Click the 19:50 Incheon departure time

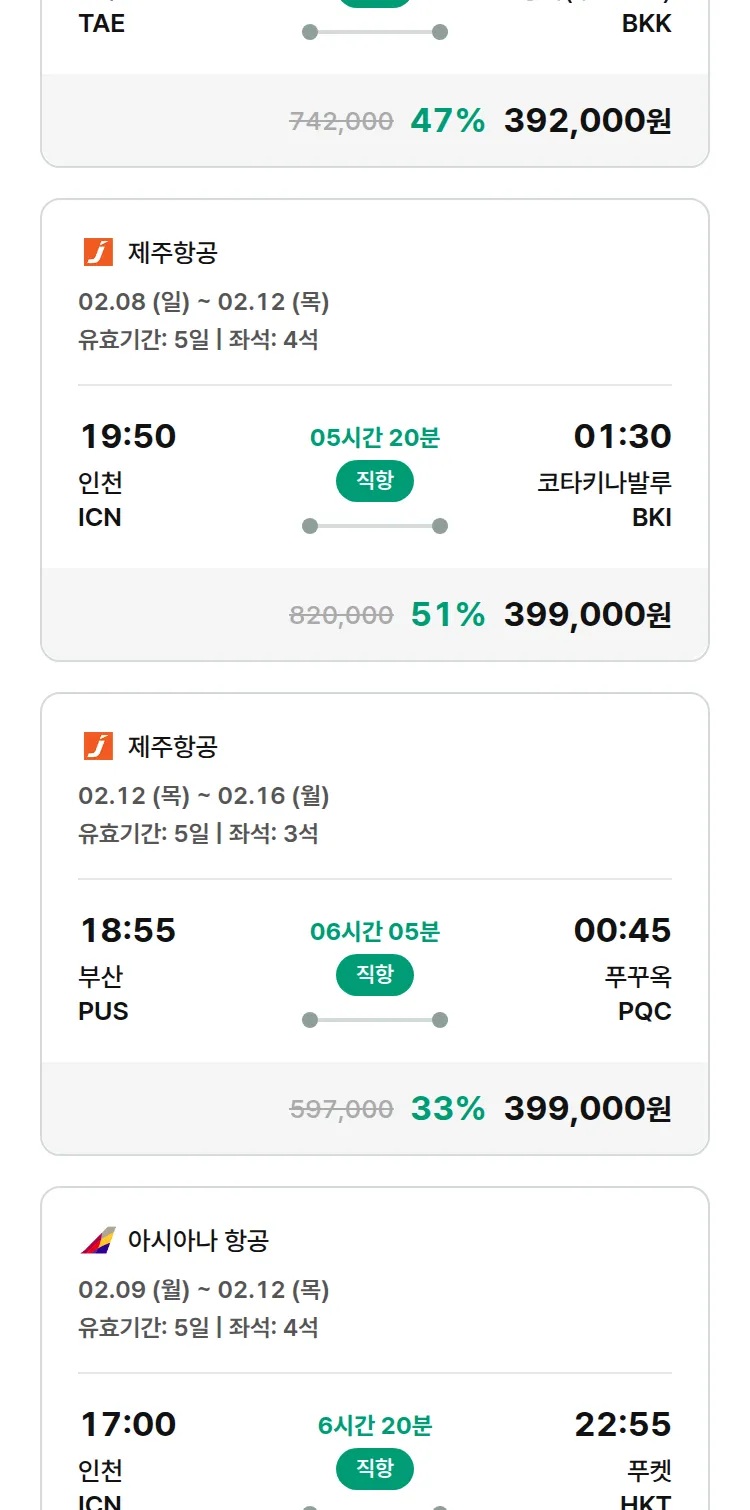click(128, 437)
